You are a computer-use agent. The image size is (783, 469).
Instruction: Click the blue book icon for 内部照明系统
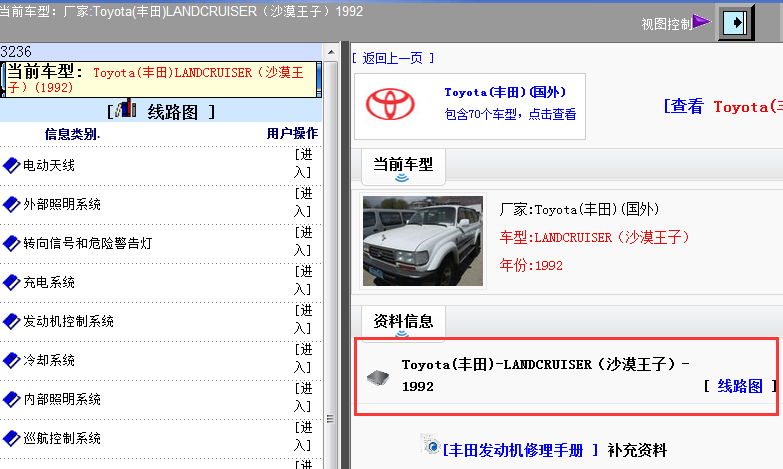click(x=11, y=399)
